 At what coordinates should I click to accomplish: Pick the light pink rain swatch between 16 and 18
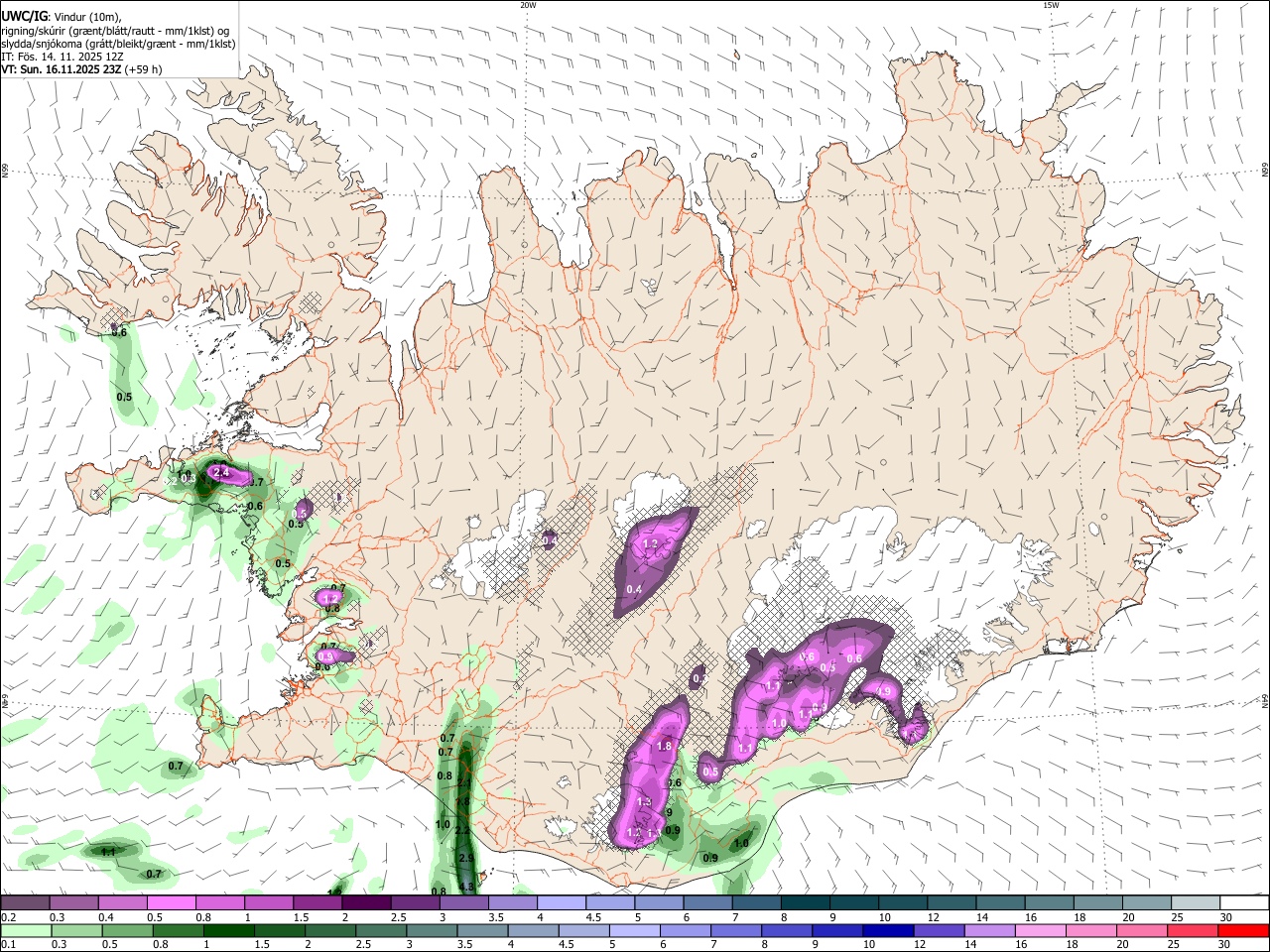point(1041,930)
